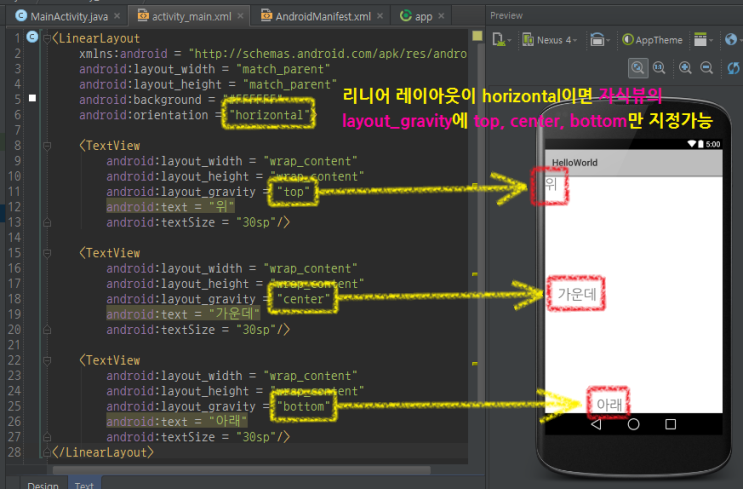Click the yellow warning stripe near line 22
743x489 pixels.
tap(475, 363)
